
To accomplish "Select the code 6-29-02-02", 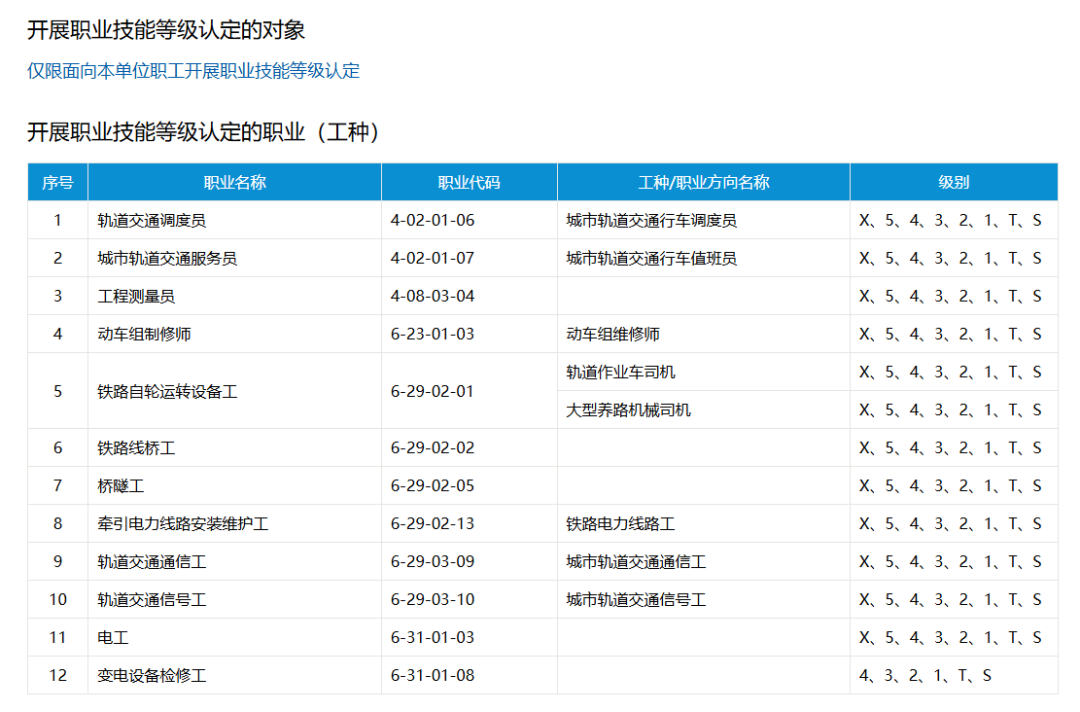I will coord(433,448).
